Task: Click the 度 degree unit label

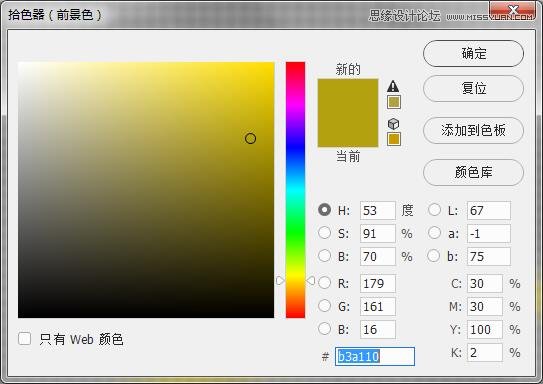Action: [407, 210]
